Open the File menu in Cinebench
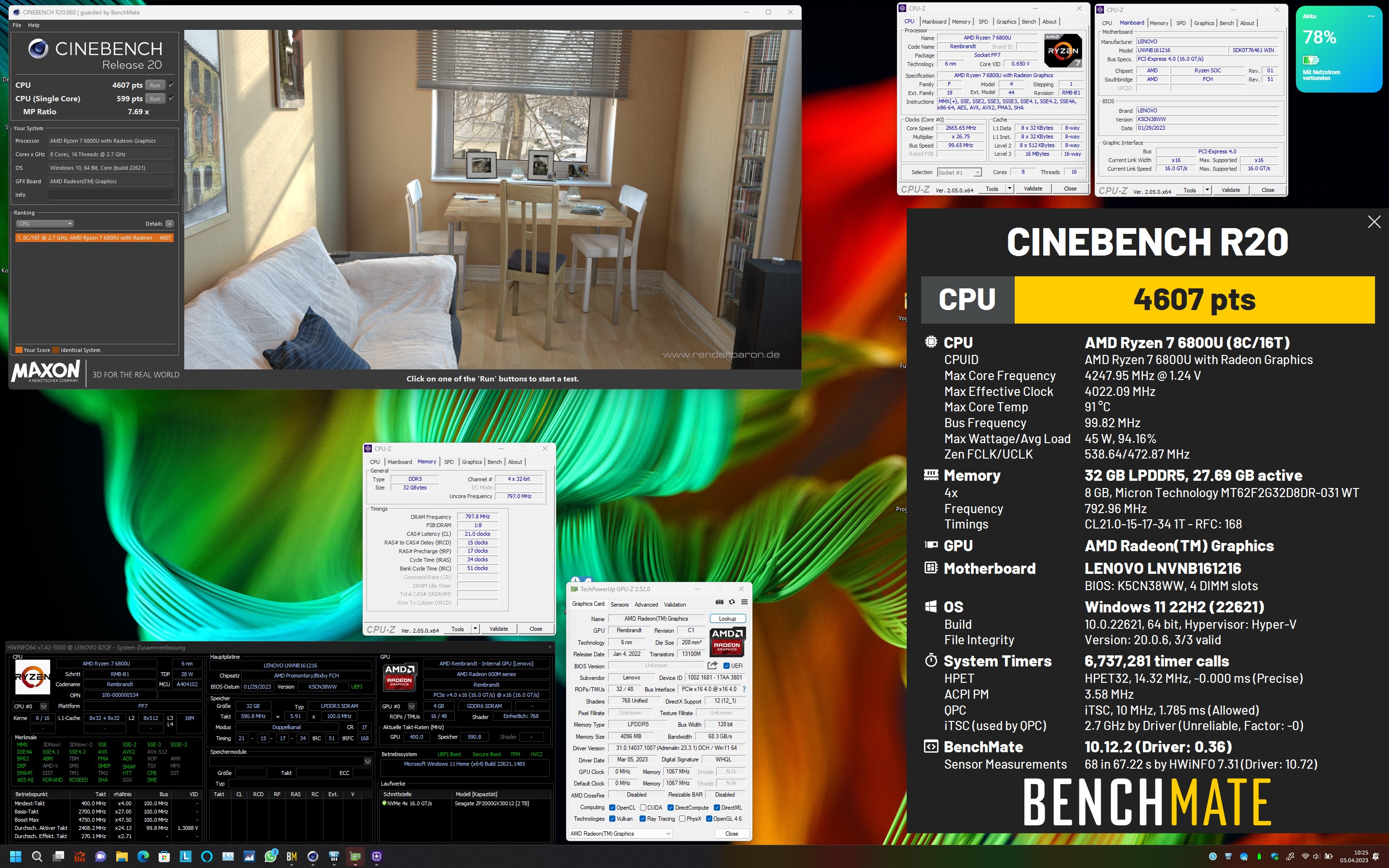1389x868 pixels. [x=17, y=25]
